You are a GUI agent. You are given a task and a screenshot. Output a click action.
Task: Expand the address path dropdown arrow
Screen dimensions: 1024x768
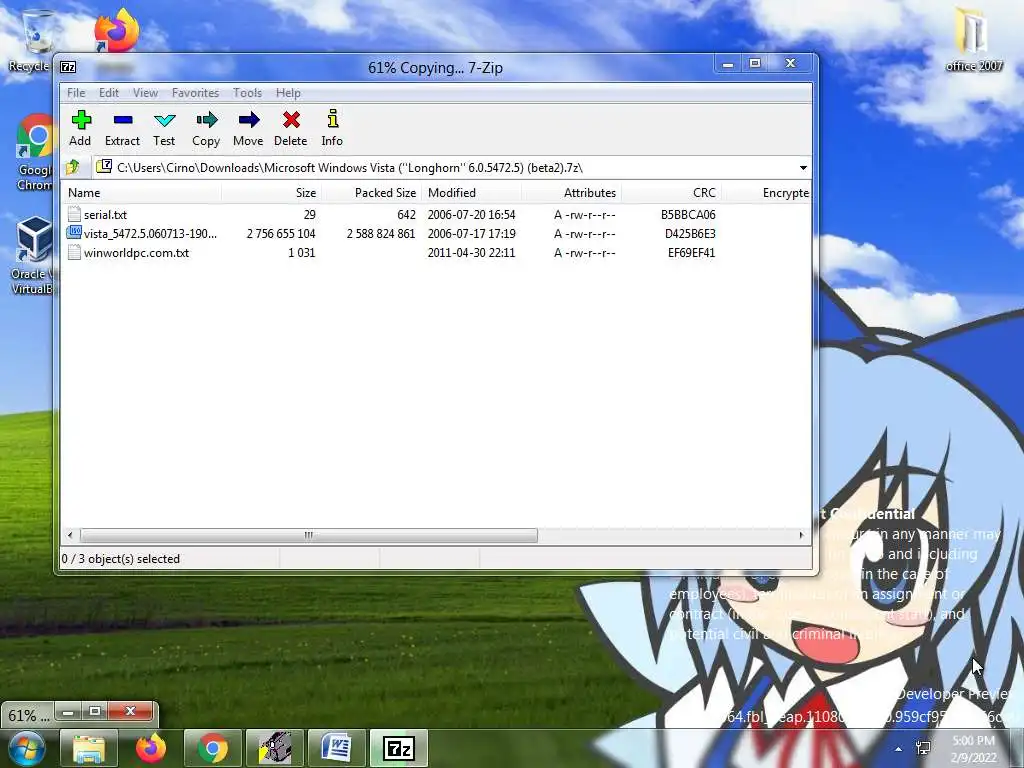(x=803, y=168)
